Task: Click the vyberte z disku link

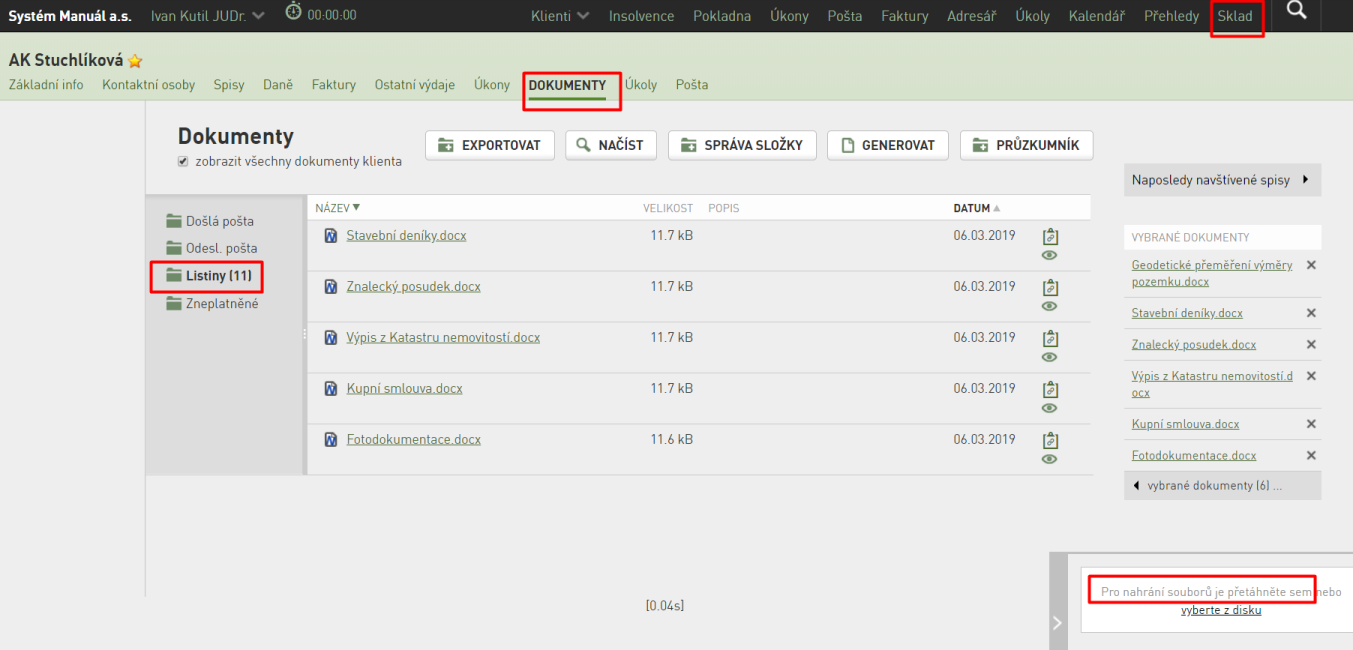Action: coord(1220,610)
